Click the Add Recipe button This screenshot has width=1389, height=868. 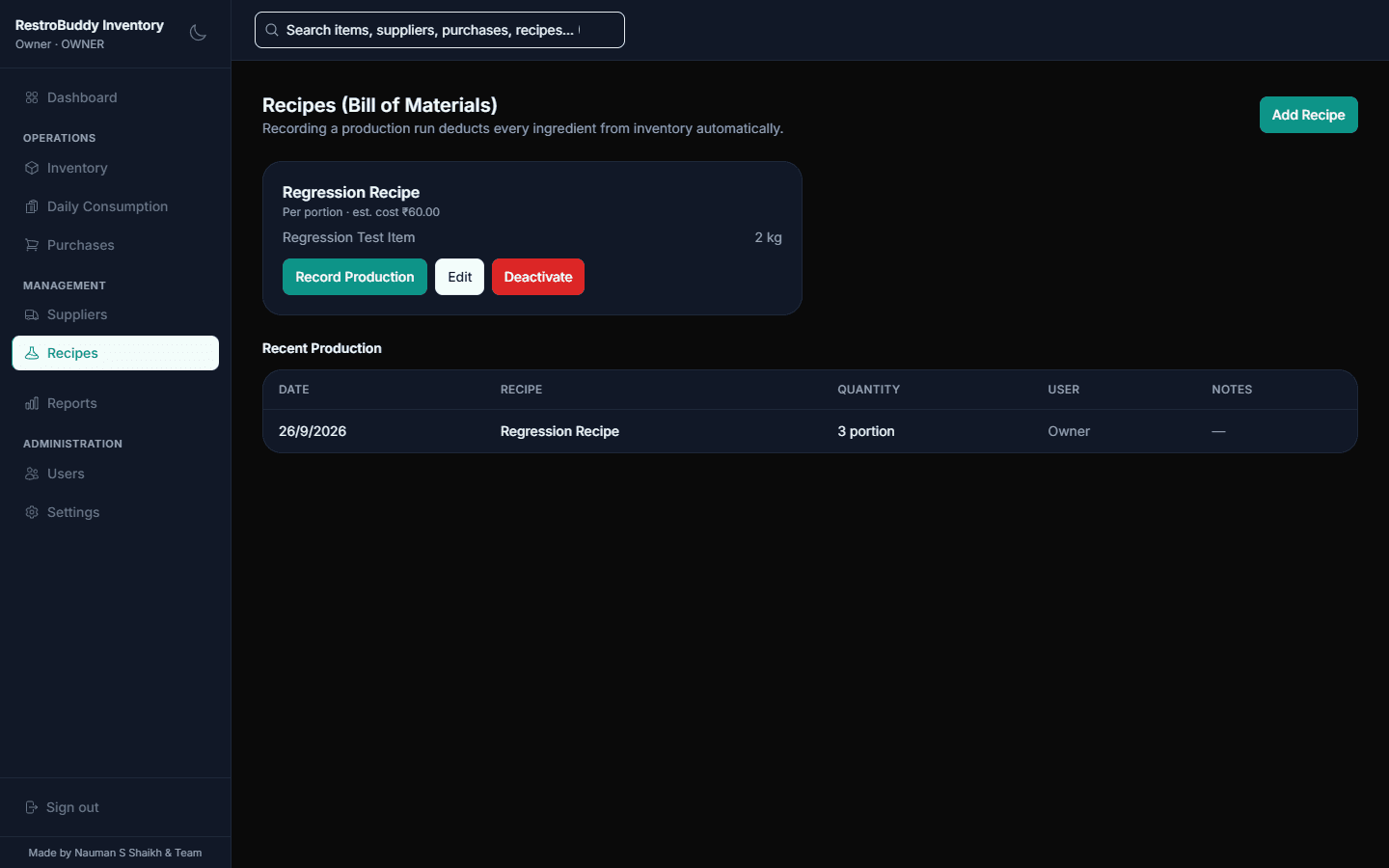[1308, 115]
